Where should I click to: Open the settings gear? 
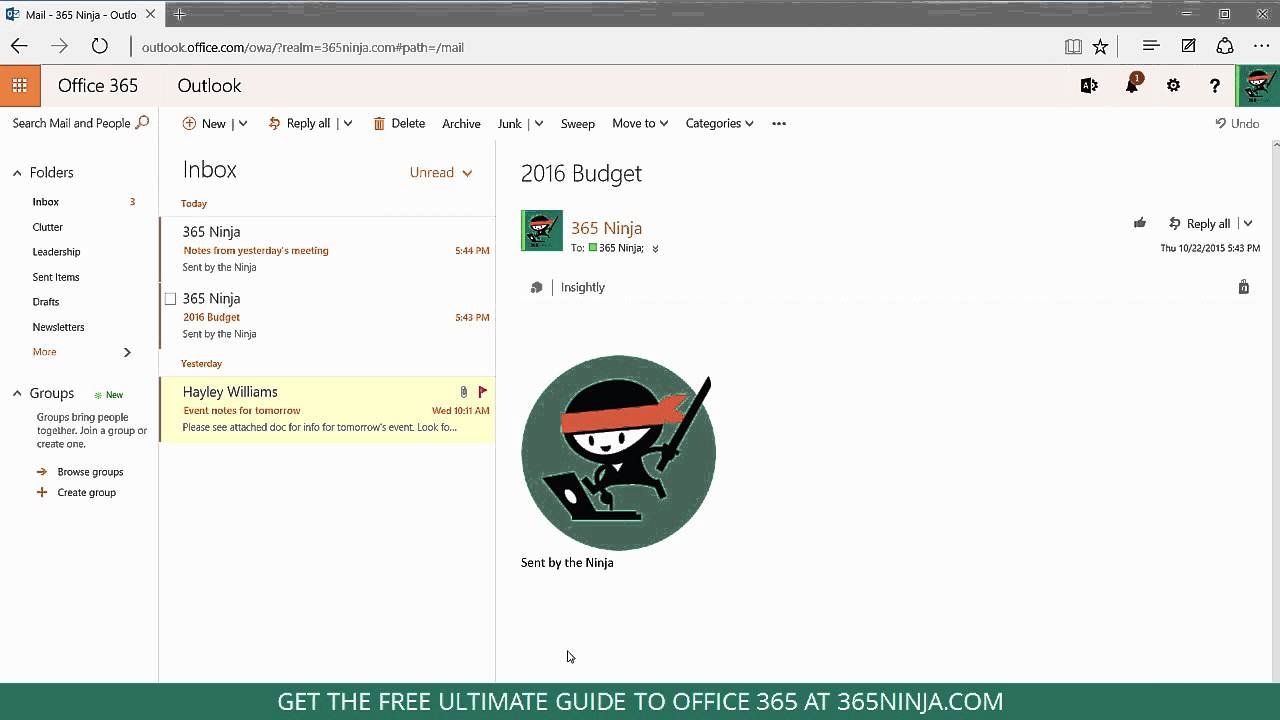pos(1173,86)
